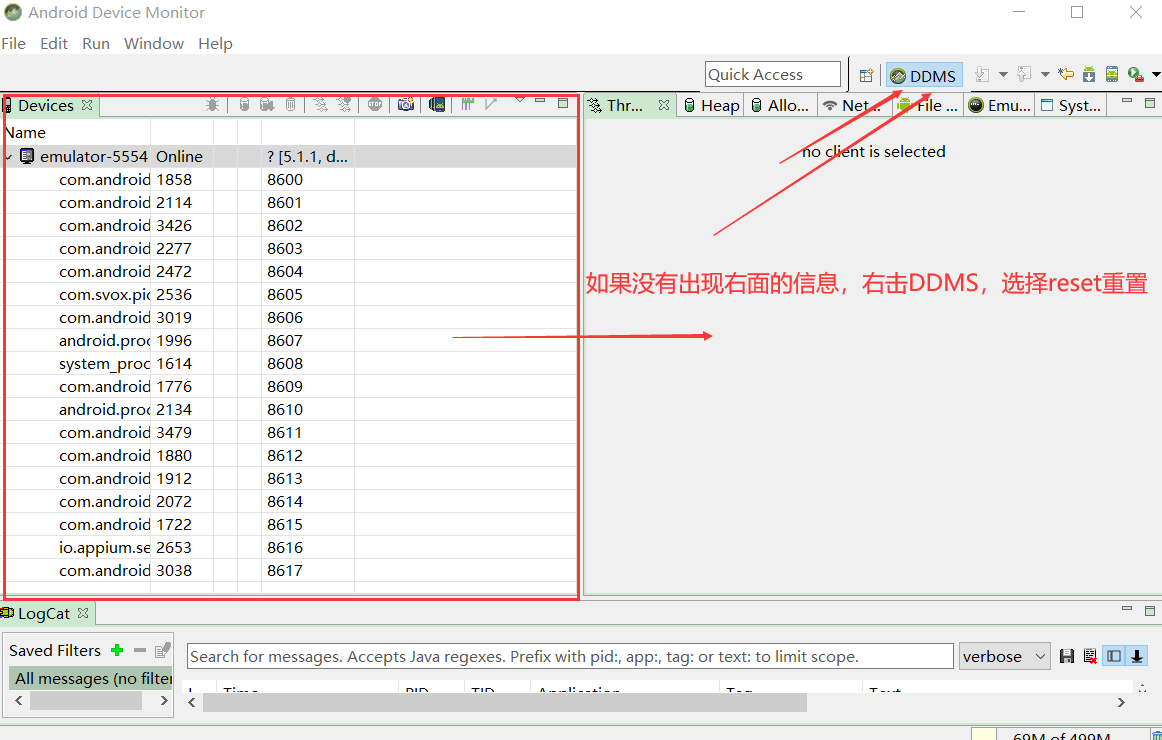Minimize the Devices panel

pos(540,101)
